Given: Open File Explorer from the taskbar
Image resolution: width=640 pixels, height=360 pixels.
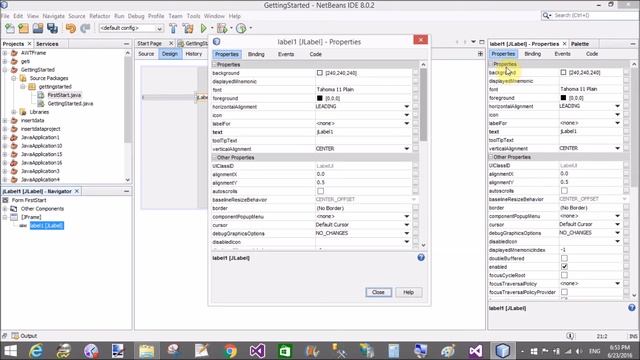Looking at the screenshot, I should click(147, 351).
